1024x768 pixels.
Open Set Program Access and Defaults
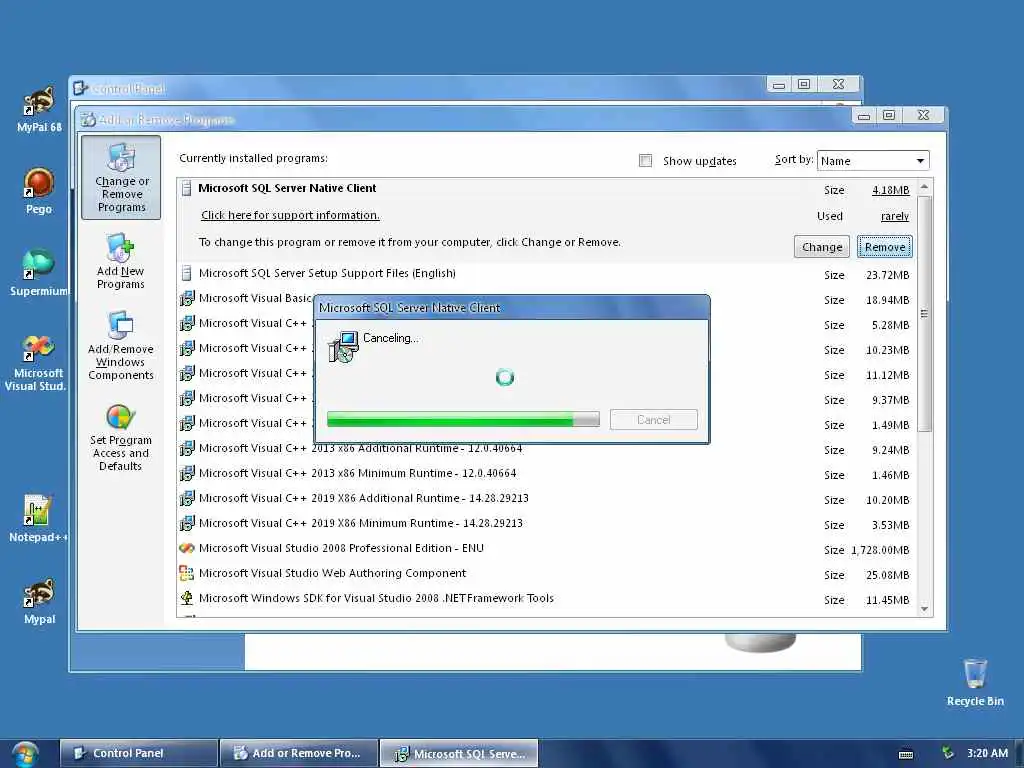[x=121, y=438]
